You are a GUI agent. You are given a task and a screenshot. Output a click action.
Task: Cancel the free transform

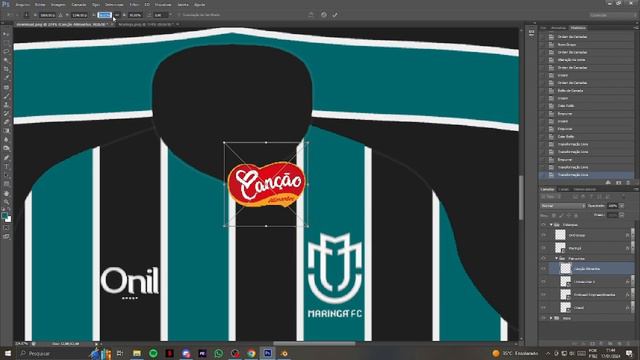pos(324,15)
